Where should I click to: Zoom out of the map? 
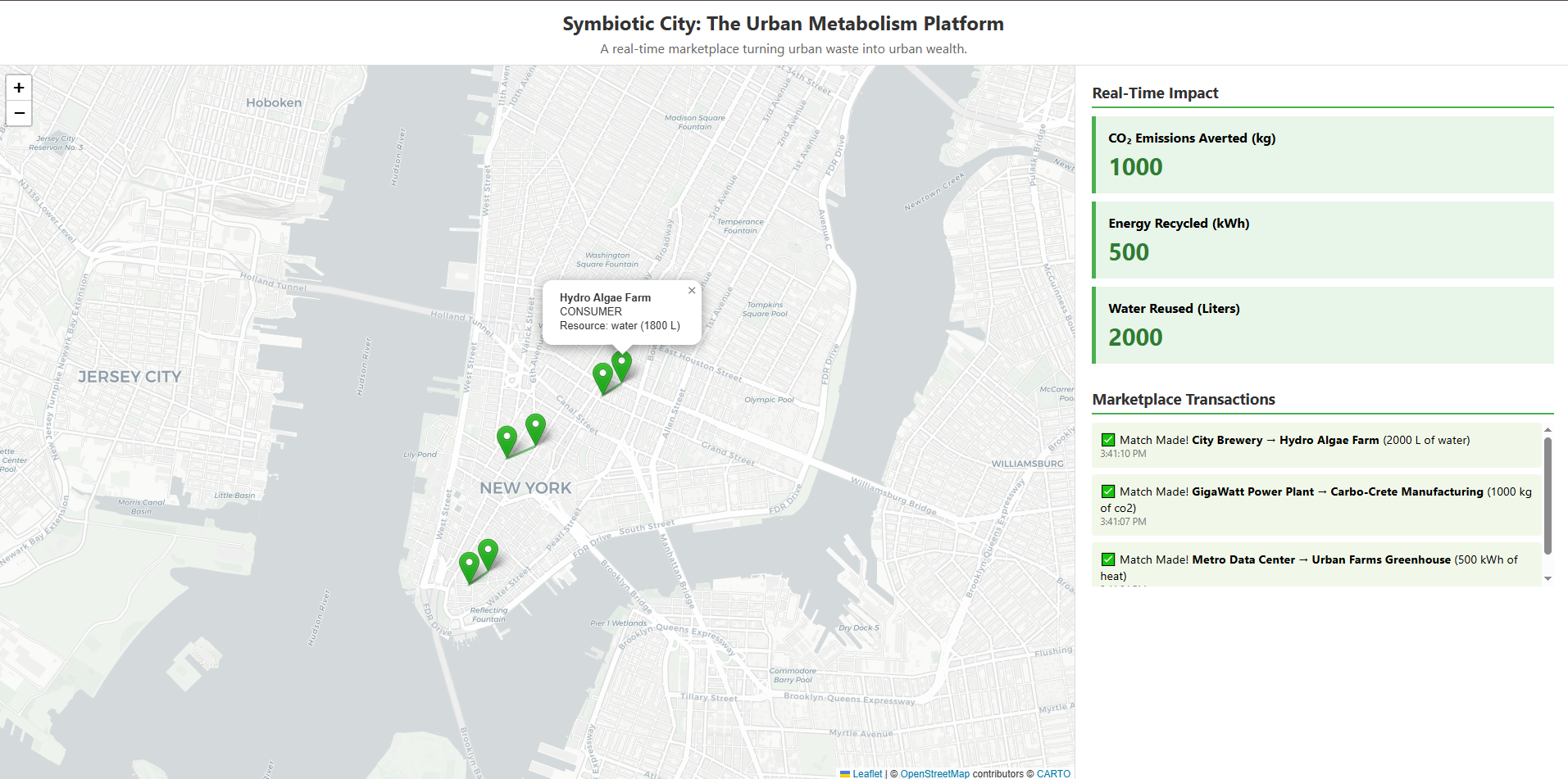coord(19,113)
